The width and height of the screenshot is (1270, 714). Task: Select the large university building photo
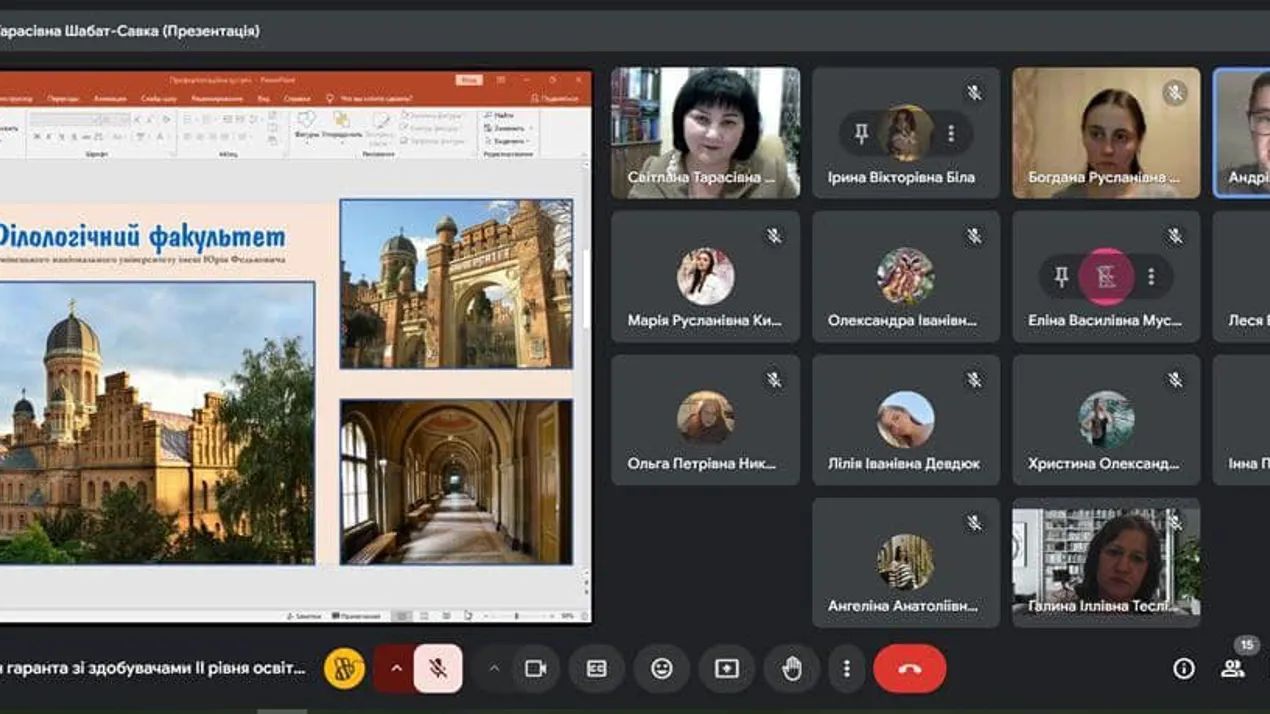tap(157, 423)
